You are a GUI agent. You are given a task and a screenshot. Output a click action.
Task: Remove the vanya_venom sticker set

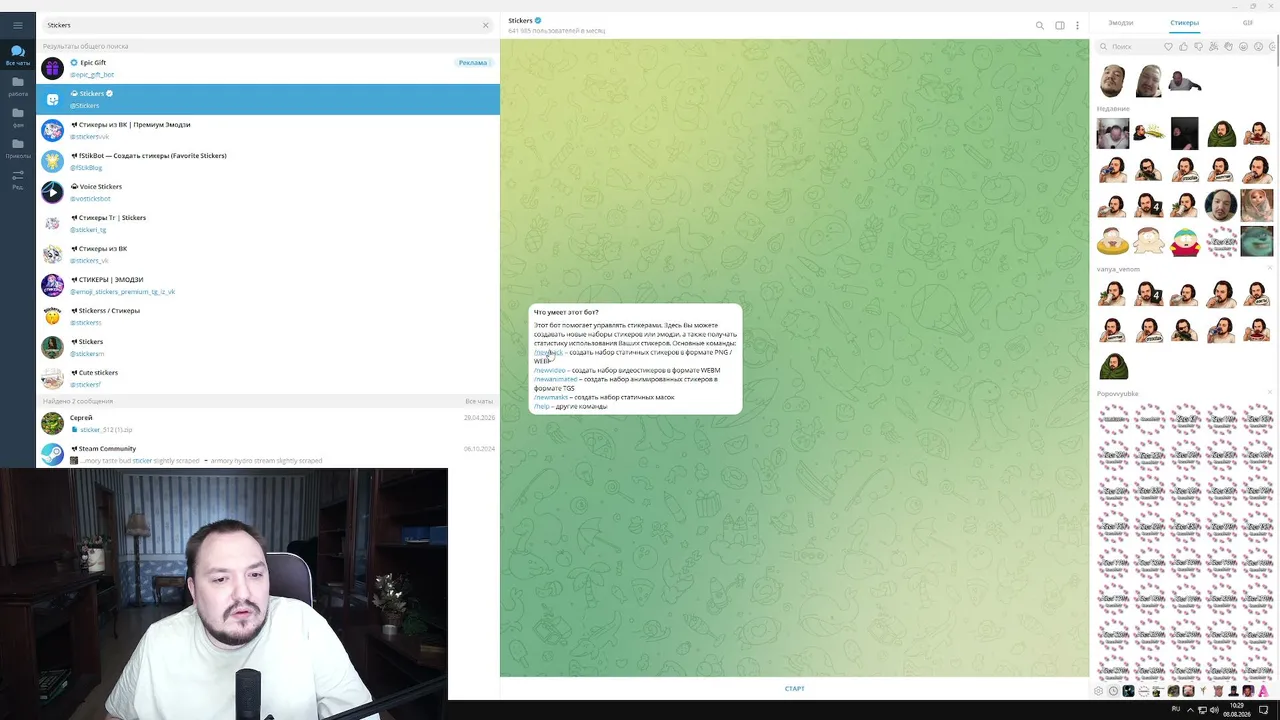pos(1270,268)
